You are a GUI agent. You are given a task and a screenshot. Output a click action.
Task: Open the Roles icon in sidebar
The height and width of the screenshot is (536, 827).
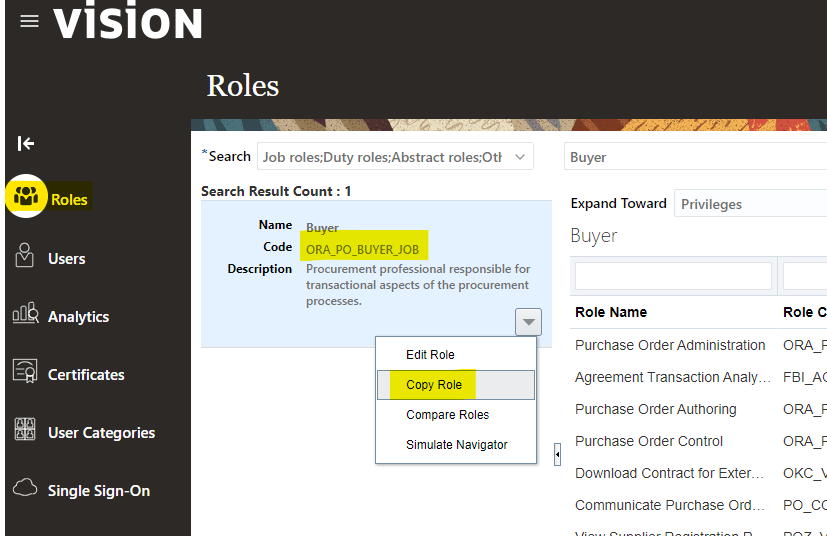coord(26,197)
